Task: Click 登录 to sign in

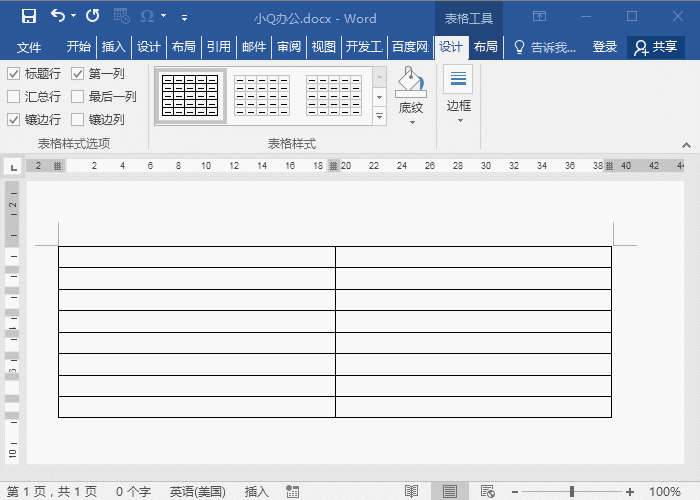Action: click(x=604, y=47)
